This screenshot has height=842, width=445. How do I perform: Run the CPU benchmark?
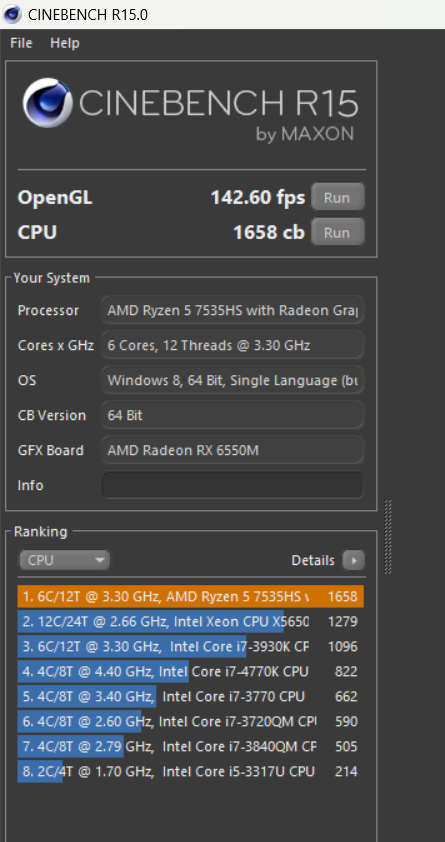click(337, 233)
